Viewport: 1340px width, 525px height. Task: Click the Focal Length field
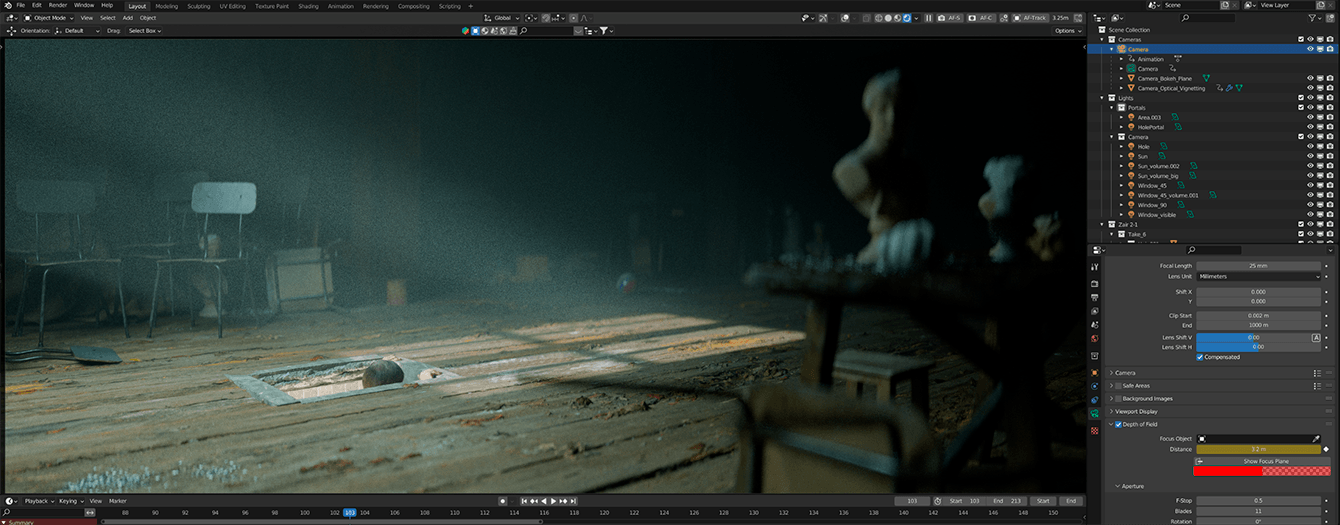(1259, 266)
